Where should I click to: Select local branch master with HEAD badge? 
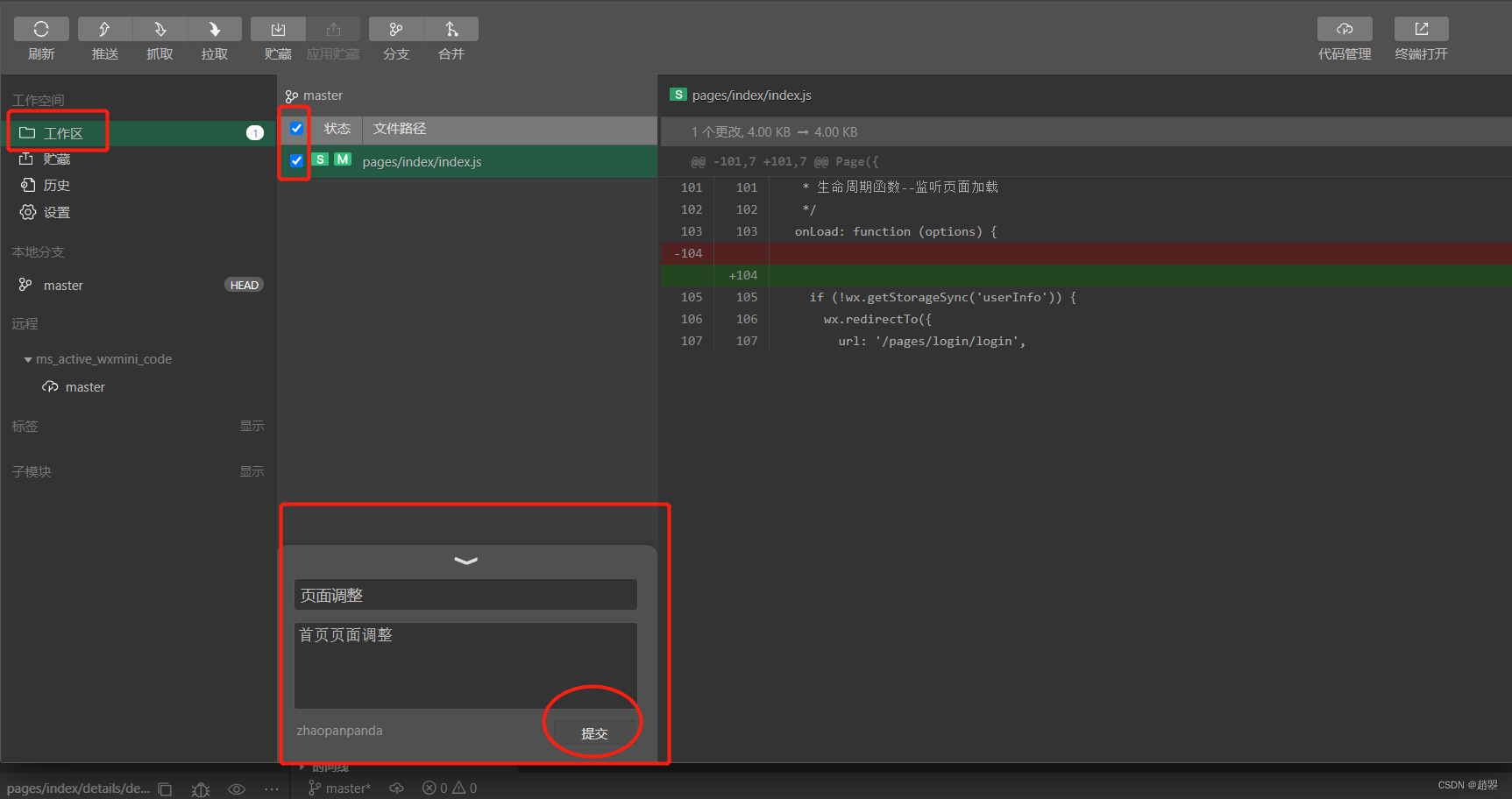[138, 285]
